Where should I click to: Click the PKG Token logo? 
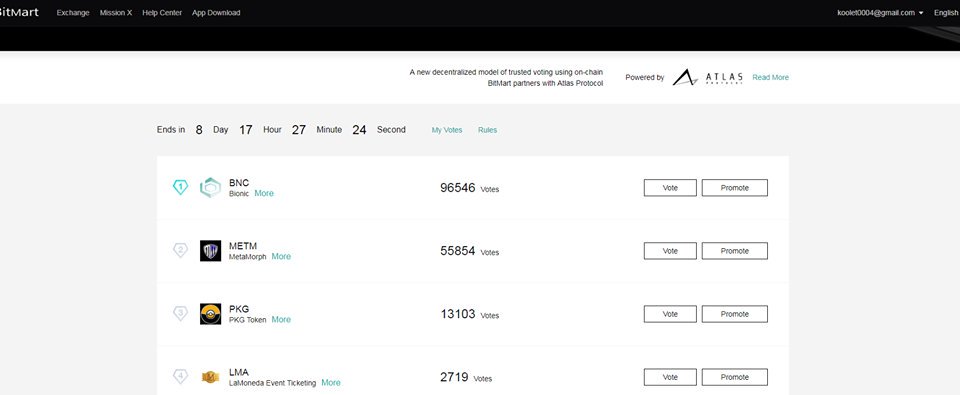point(210,314)
